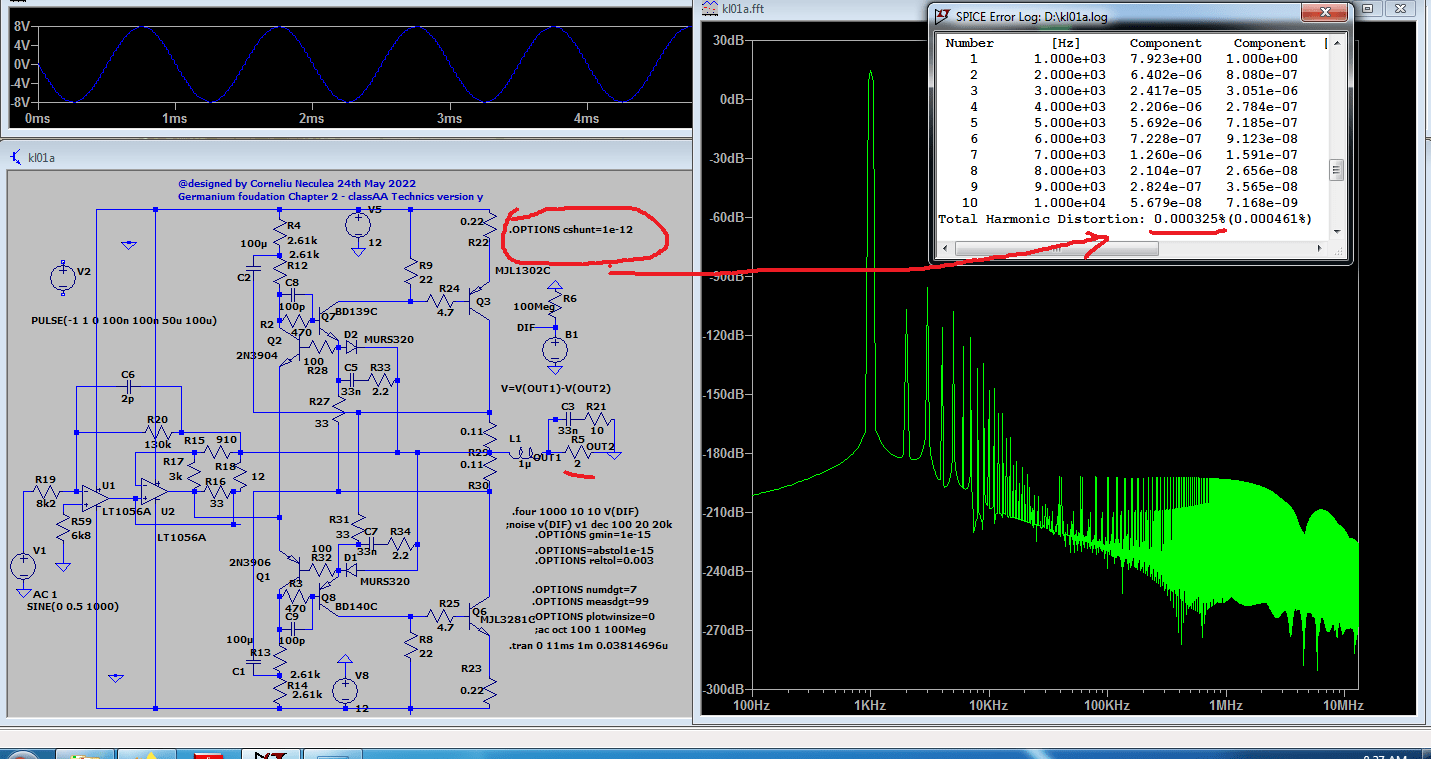The height and width of the screenshot is (759, 1431).
Task: Click the MJL1302C transistor model label
Action: (522, 272)
